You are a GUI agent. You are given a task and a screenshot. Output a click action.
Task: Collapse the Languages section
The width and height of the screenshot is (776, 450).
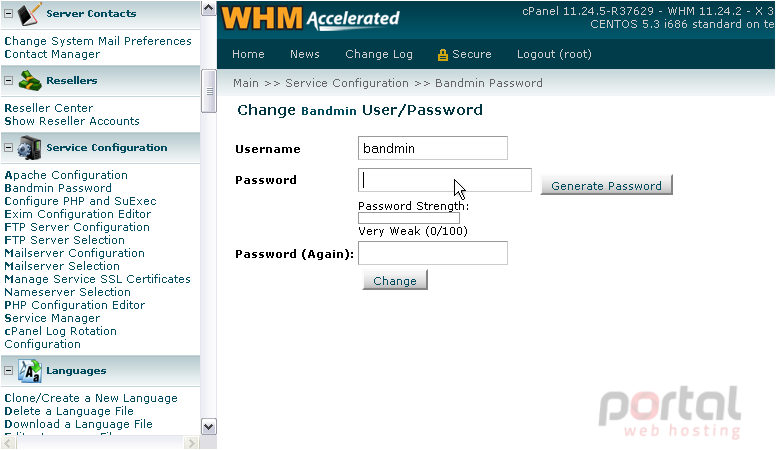pos(8,370)
